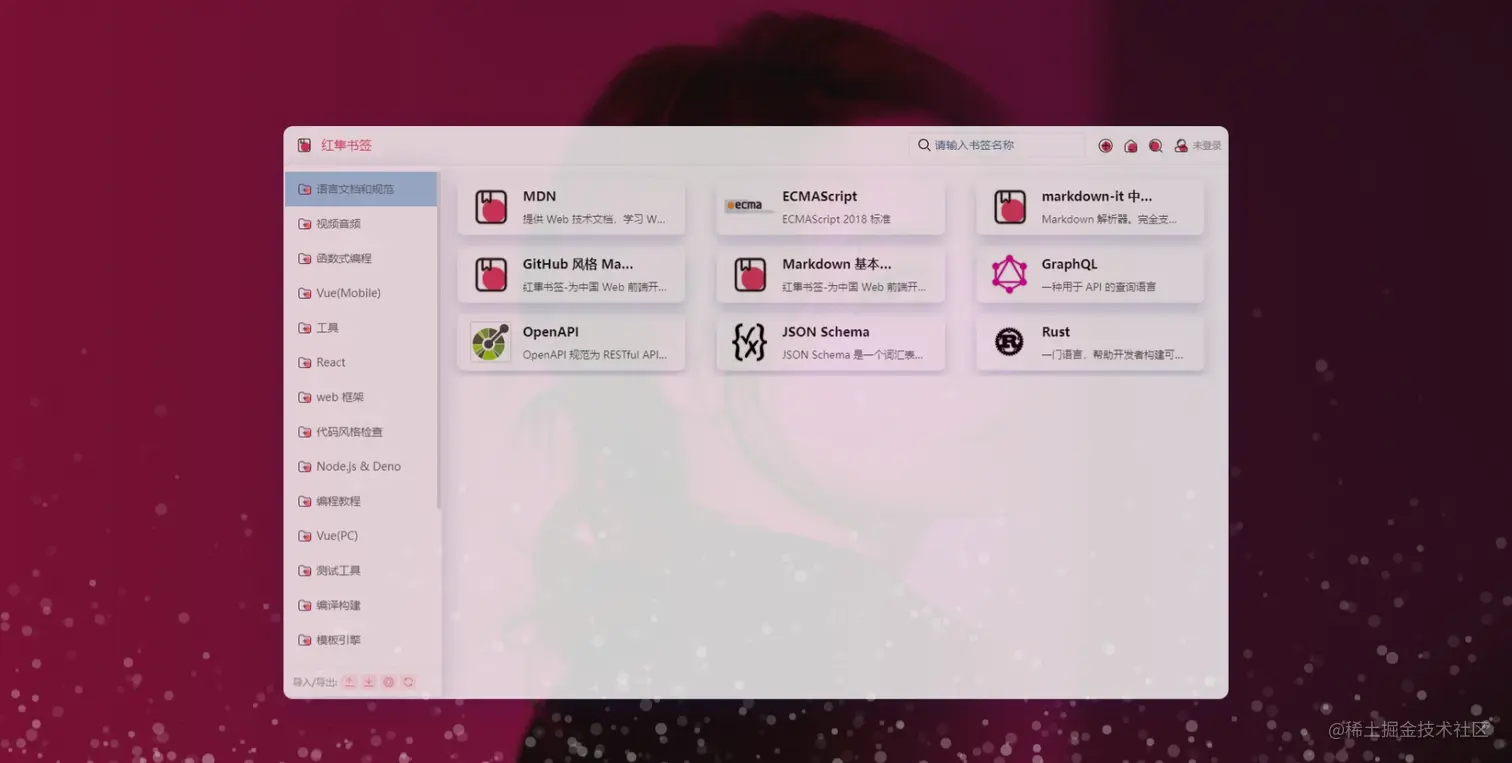Screen dimensions: 1512x763
Task: Click the folder icon beside React
Action: 305,362
